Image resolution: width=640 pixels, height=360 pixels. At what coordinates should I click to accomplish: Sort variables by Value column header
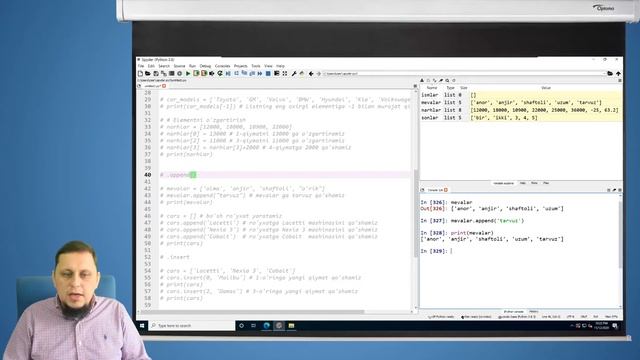546,88
